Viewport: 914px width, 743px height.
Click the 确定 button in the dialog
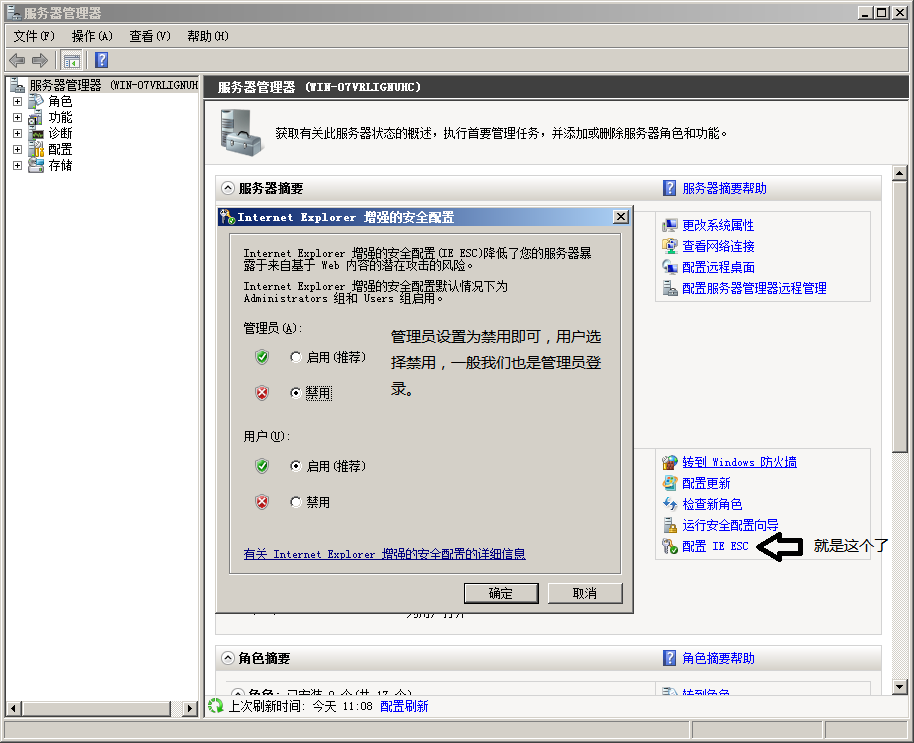(x=501, y=593)
